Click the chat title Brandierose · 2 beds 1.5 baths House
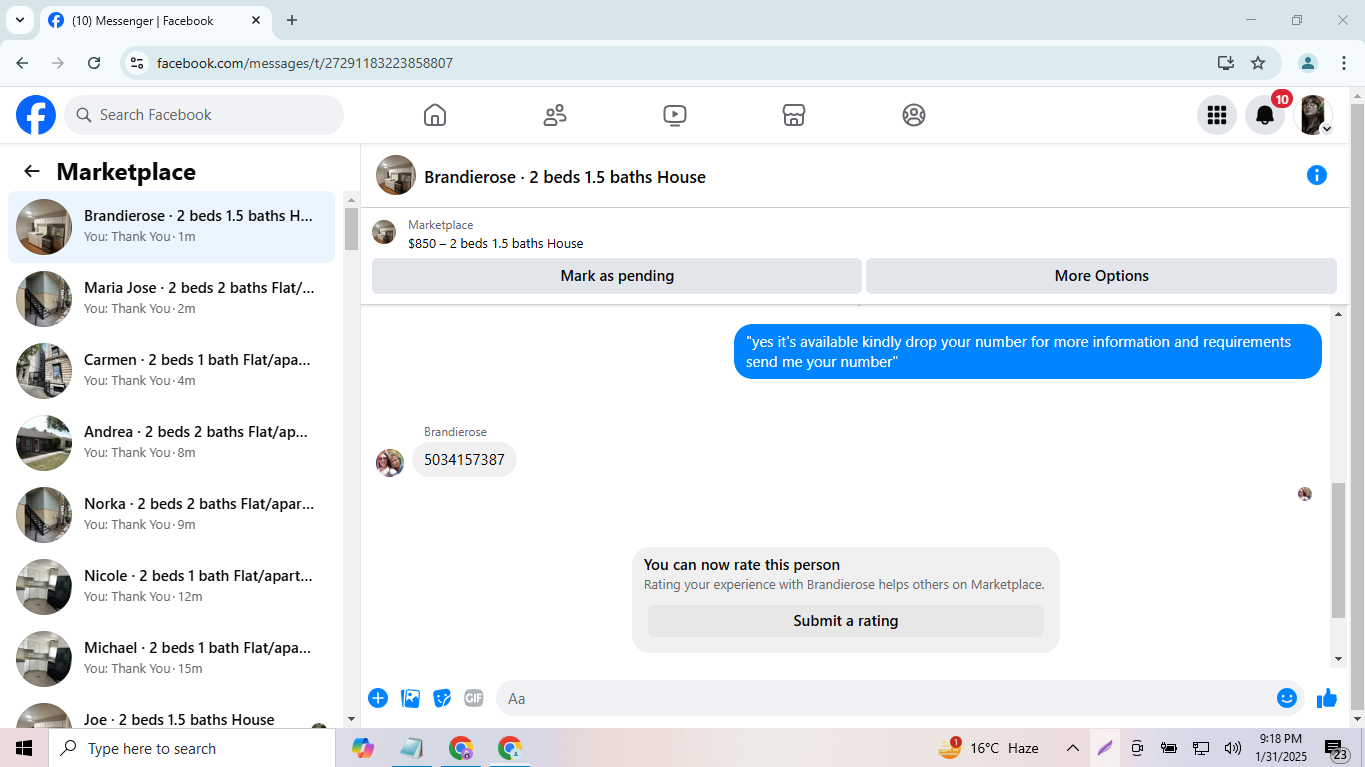This screenshot has height=767, width=1365. point(565,177)
